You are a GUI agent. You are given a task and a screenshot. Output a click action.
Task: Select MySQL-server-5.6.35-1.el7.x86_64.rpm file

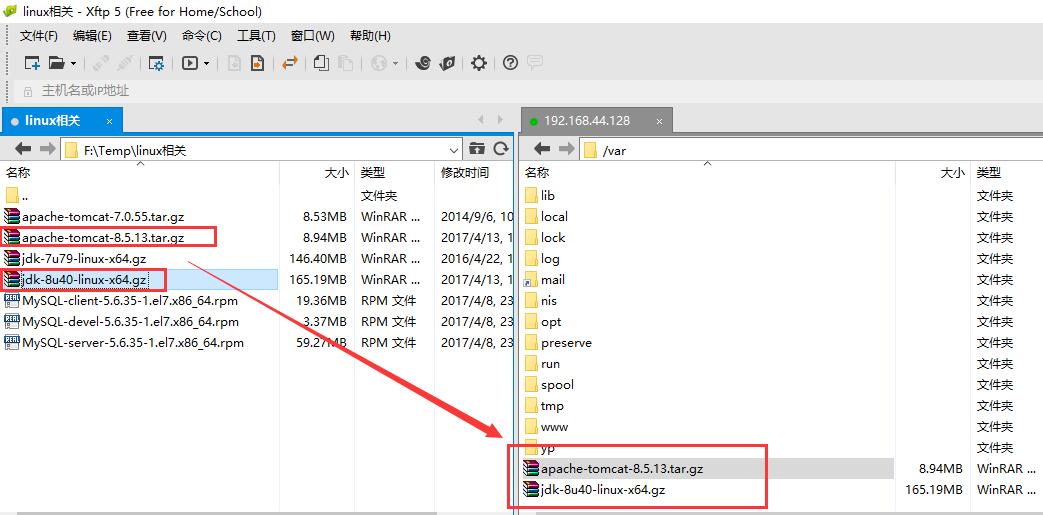coord(132,342)
